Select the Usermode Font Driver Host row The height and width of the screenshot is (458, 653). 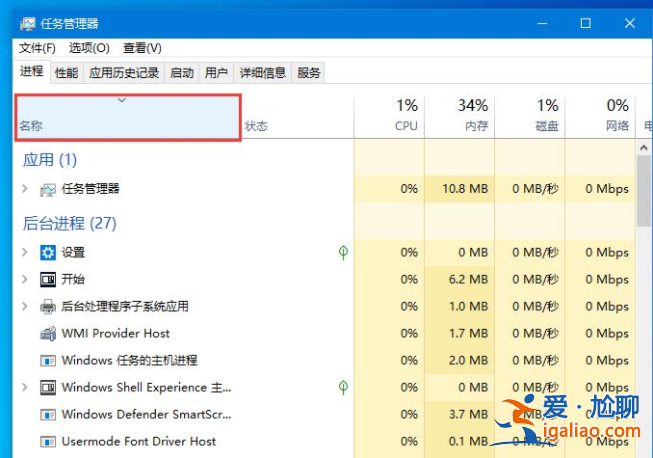(324, 441)
